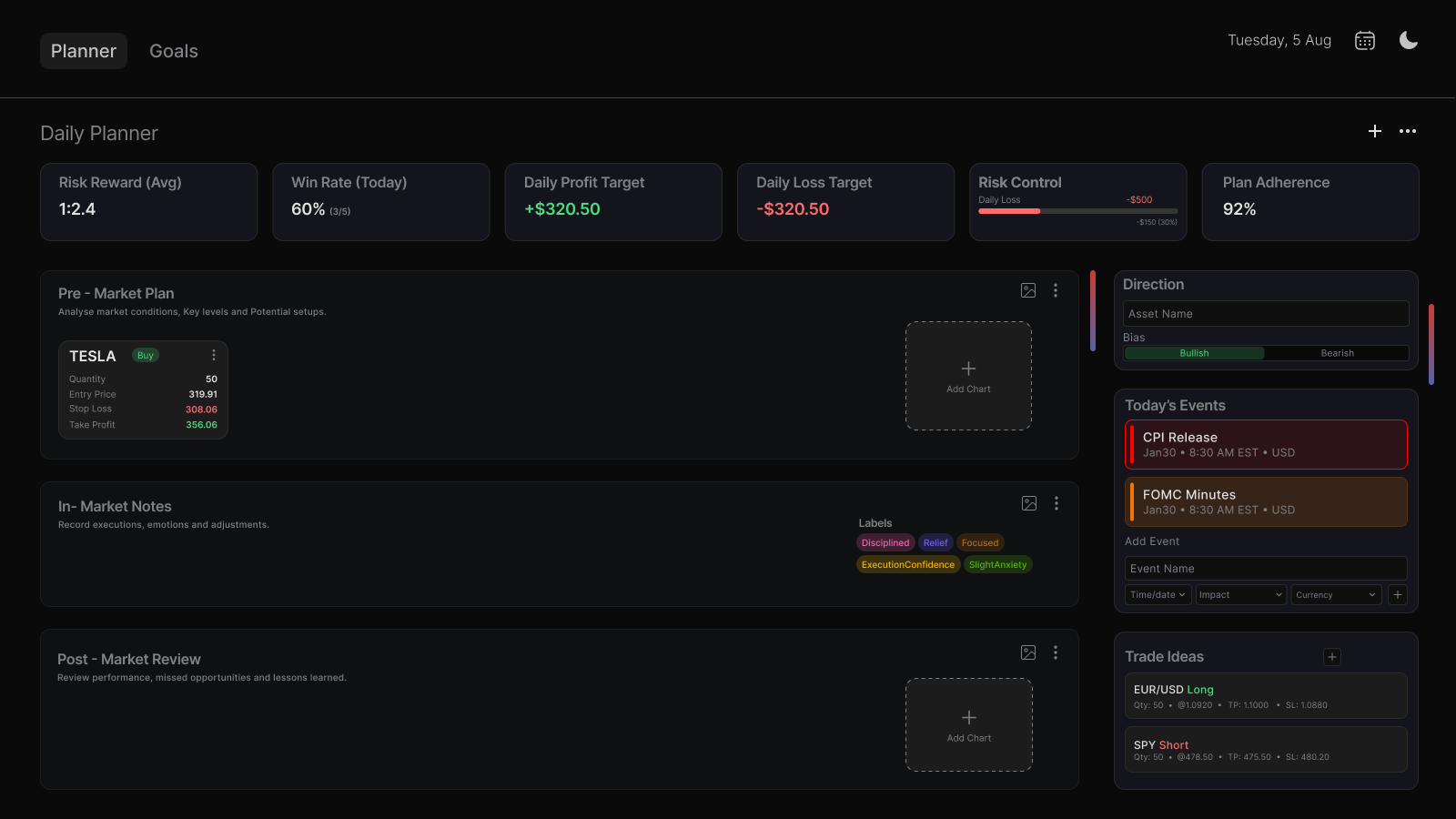Open Daily Planner more options ellipsis
1456x819 pixels.
pos(1407,131)
